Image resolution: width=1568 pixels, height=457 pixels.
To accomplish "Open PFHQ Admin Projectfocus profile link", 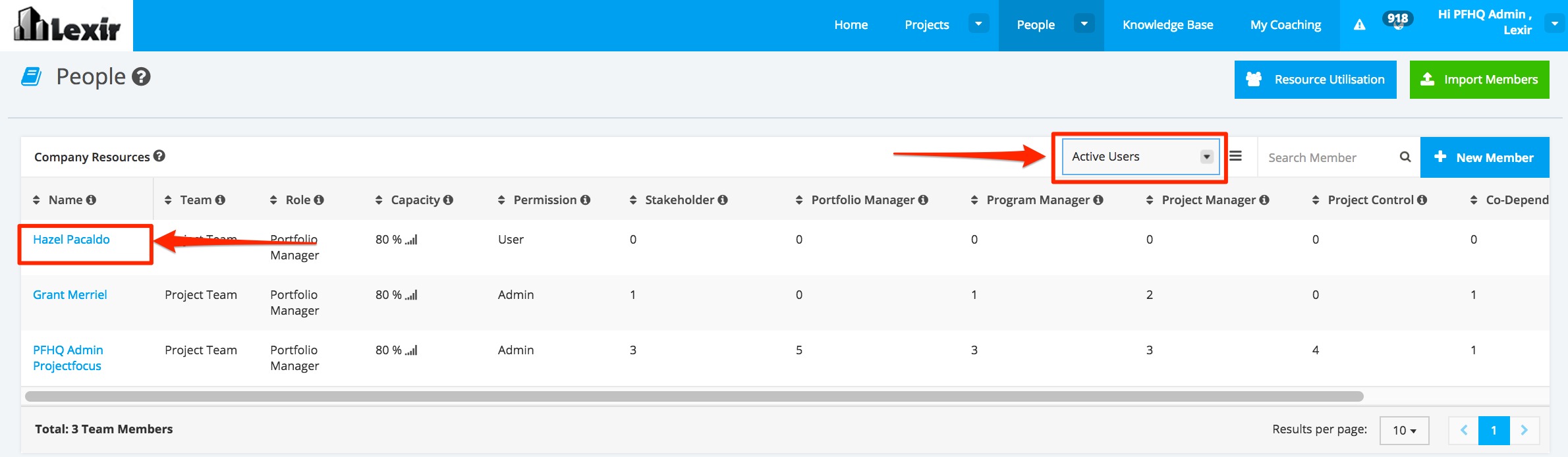I will pyautogui.click(x=68, y=358).
